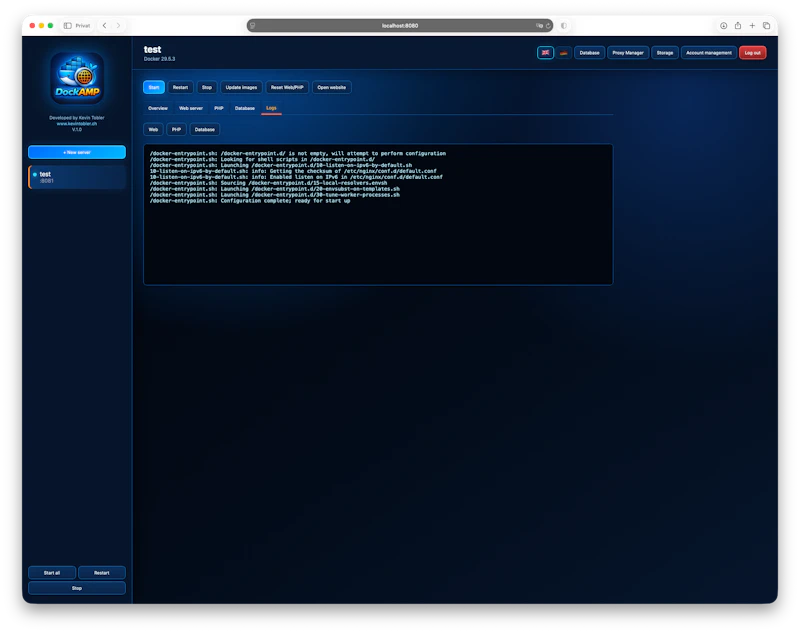This screenshot has width=800, height=633.
Task: Click the privacy shield icon beside address bar
Action: [564, 26]
